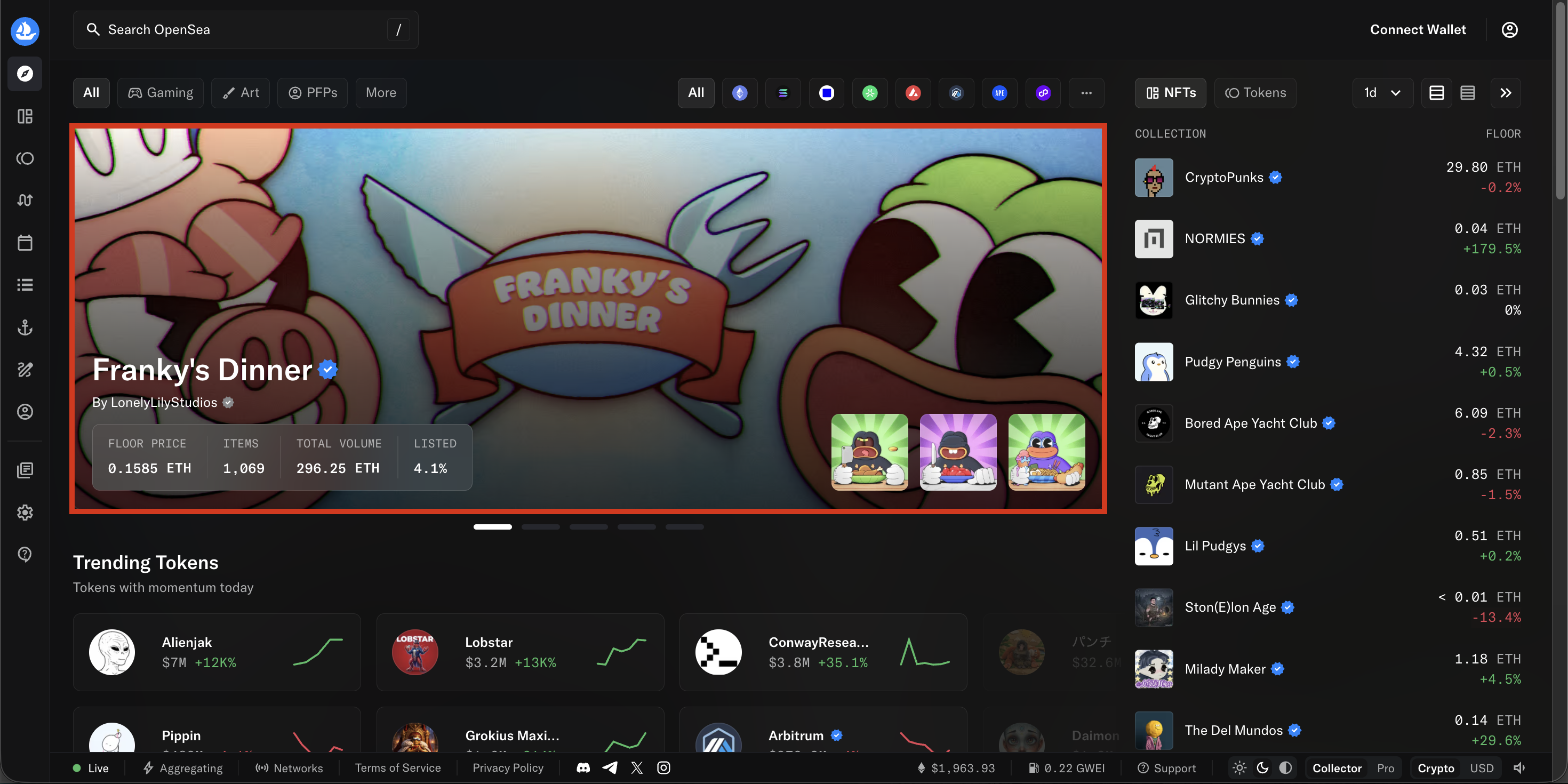The width and height of the screenshot is (1568, 784).
Task: Open the calendar icon in the sidebar
Action: pos(25,242)
